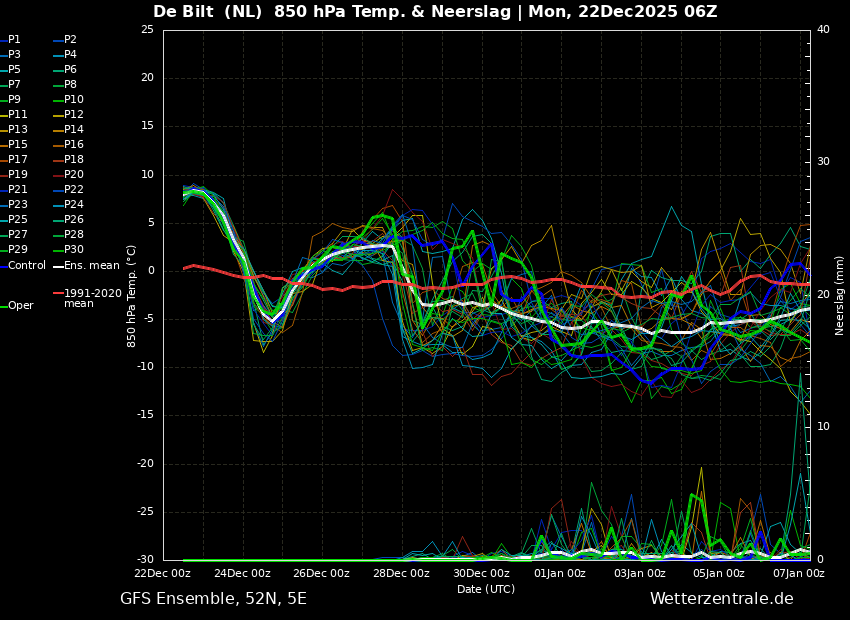Click the 03Jan 00z date tick

(639, 573)
